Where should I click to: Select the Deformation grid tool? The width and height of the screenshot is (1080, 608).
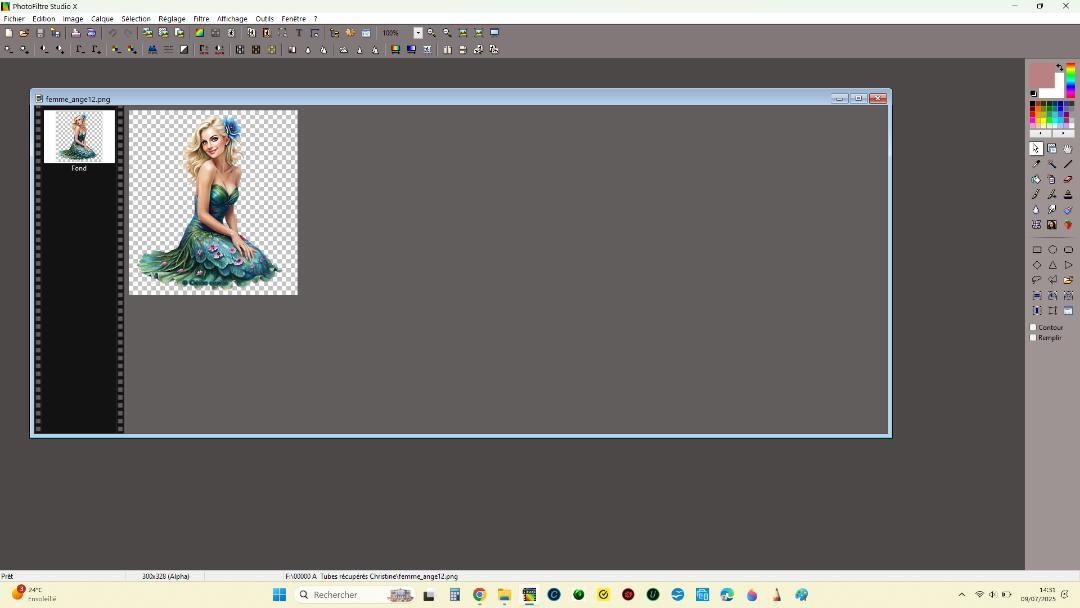tap(1036, 224)
